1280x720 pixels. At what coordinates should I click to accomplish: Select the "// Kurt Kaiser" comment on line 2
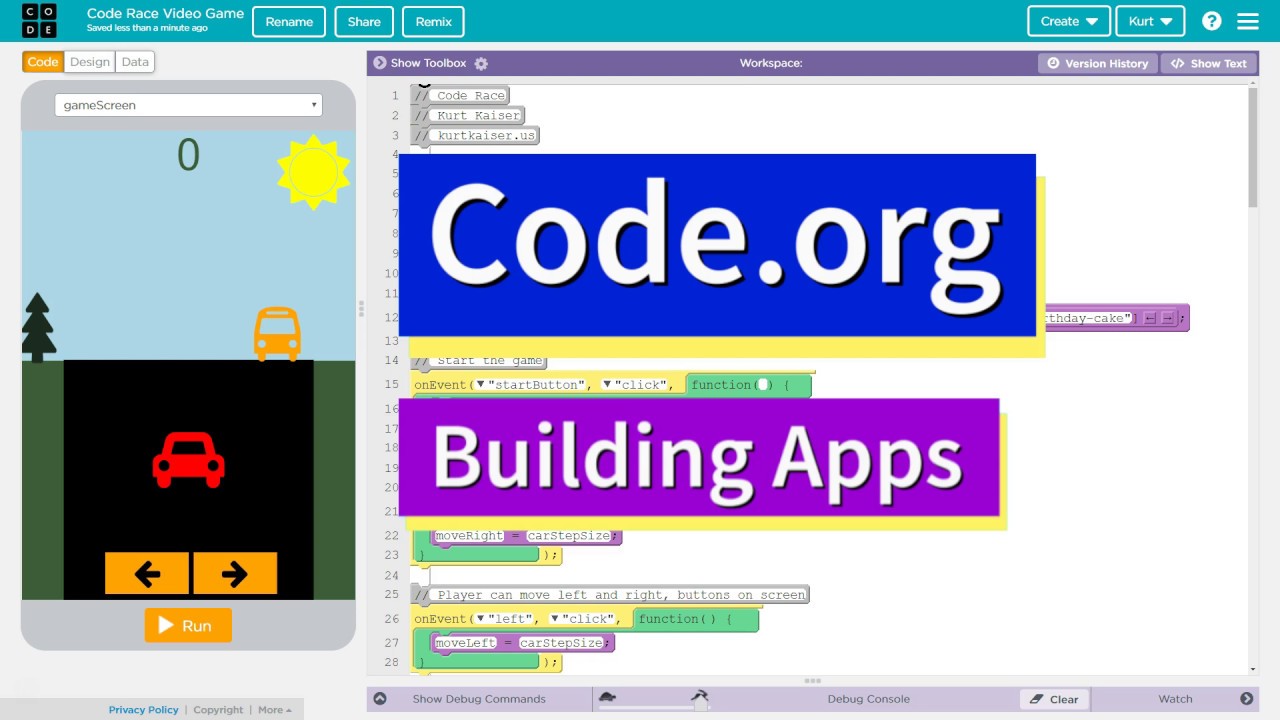pos(468,115)
